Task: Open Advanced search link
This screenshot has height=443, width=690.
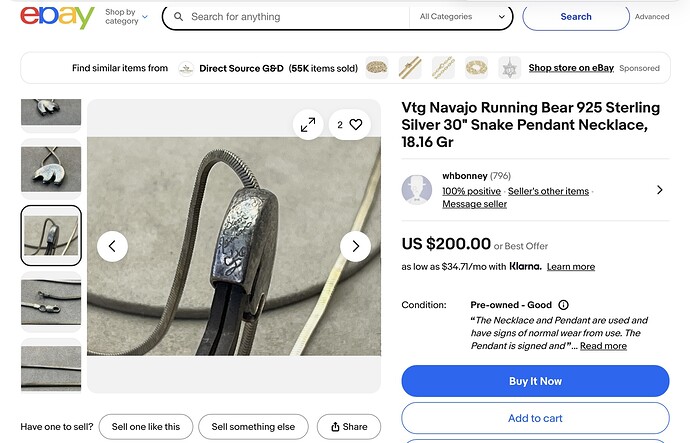Action: (652, 17)
